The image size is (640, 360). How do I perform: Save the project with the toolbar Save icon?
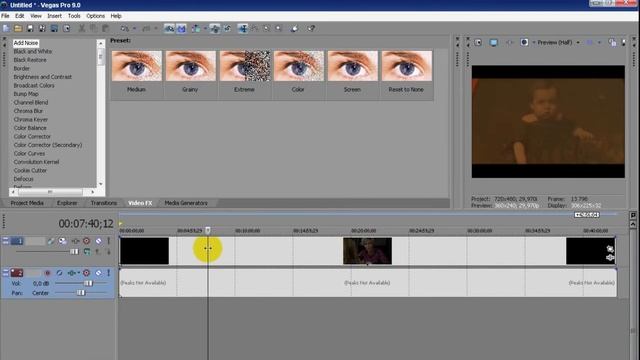click(30, 29)
